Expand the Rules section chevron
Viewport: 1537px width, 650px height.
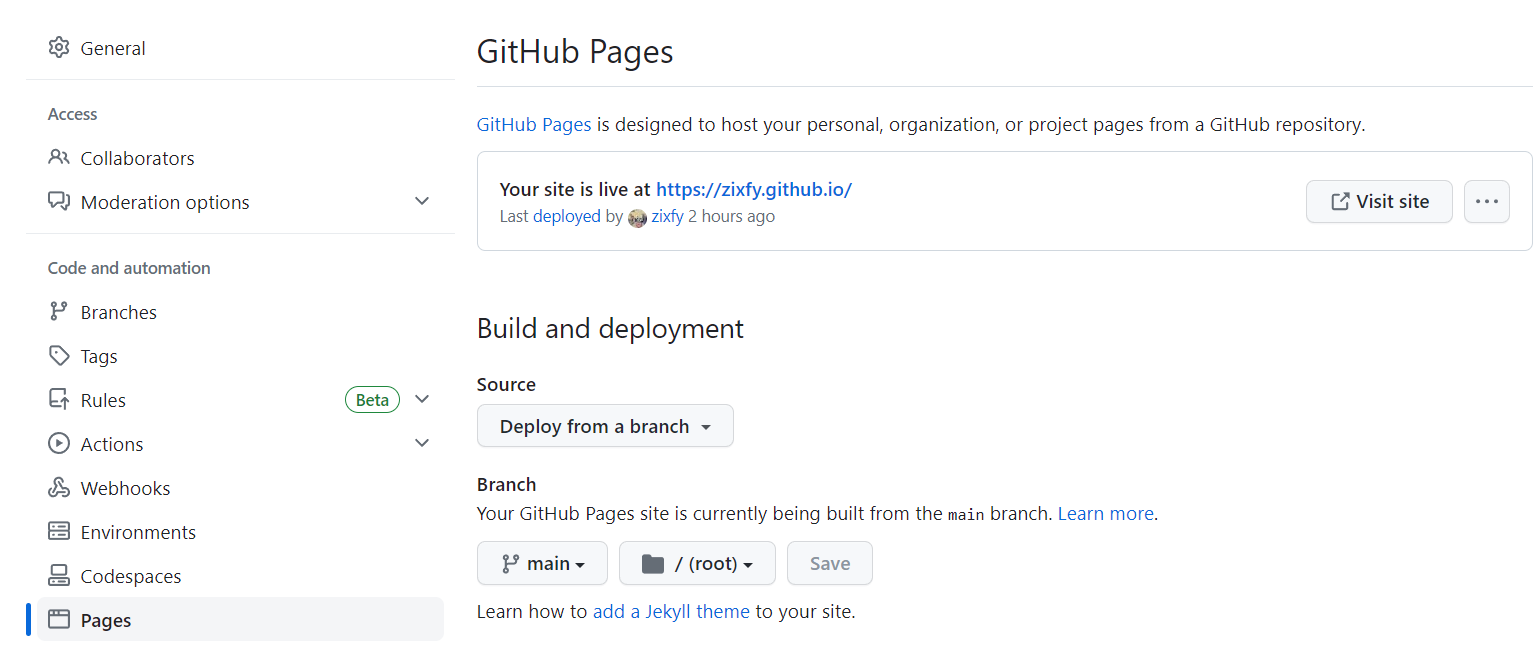422,399
